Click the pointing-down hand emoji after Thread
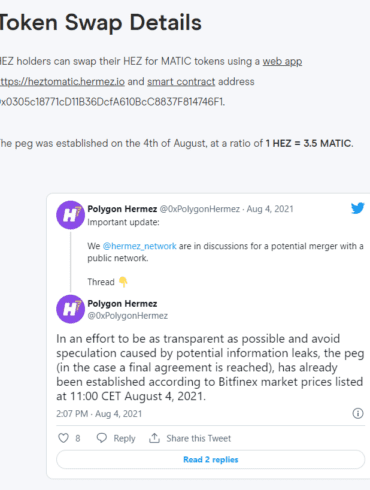This screenshot has height=490, width=370. click(123, 282)
